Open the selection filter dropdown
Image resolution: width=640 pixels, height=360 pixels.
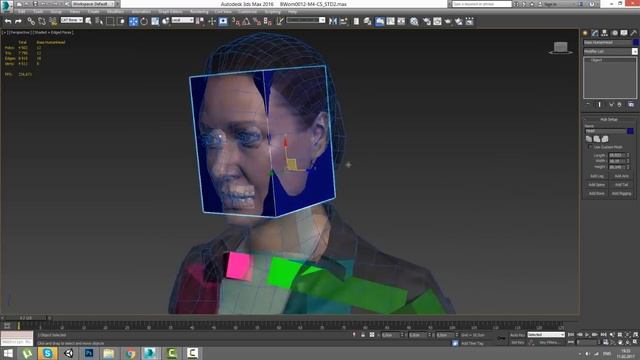(71, 20)
